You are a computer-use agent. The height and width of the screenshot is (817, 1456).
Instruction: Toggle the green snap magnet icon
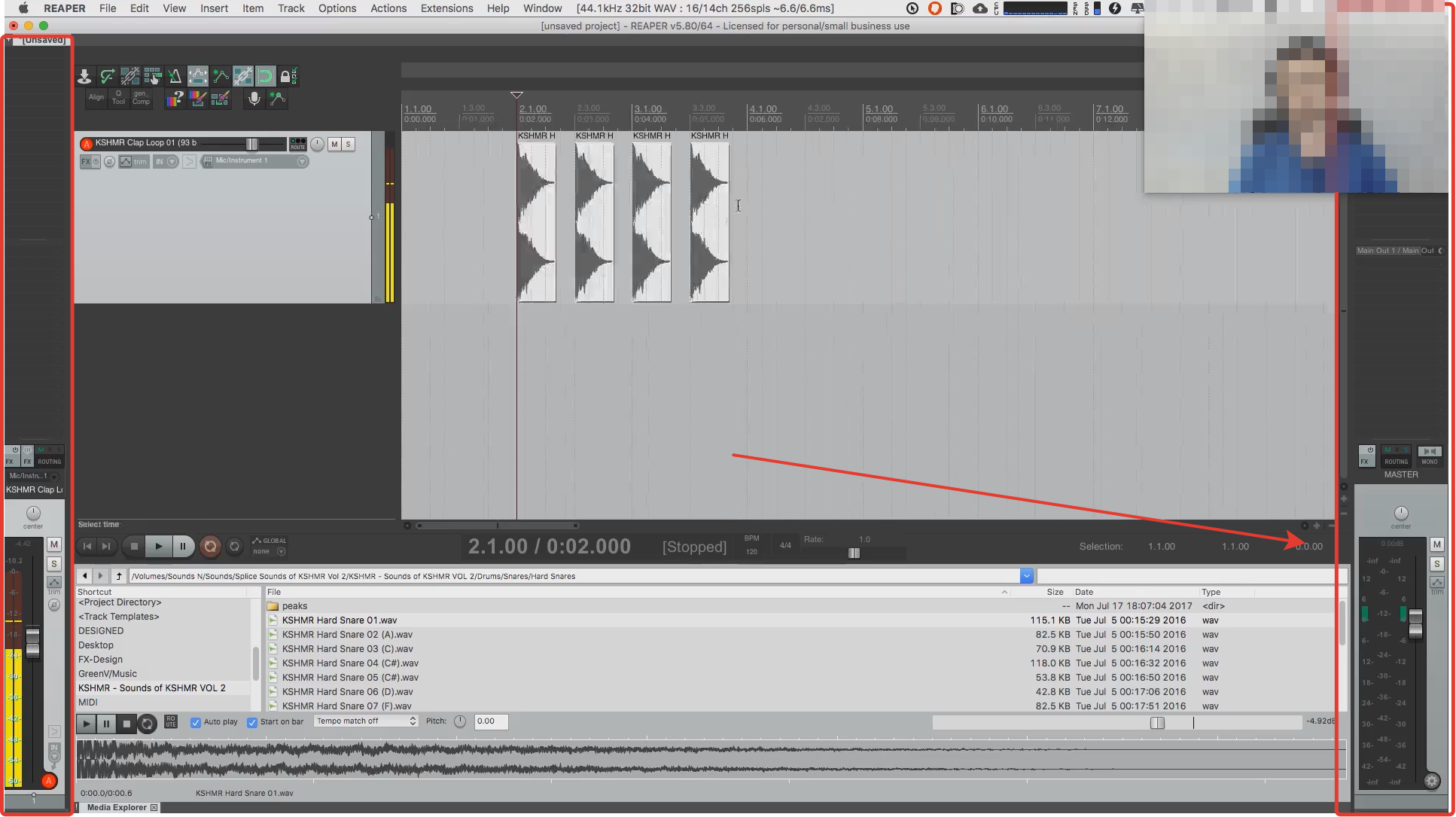pos(265,76)
